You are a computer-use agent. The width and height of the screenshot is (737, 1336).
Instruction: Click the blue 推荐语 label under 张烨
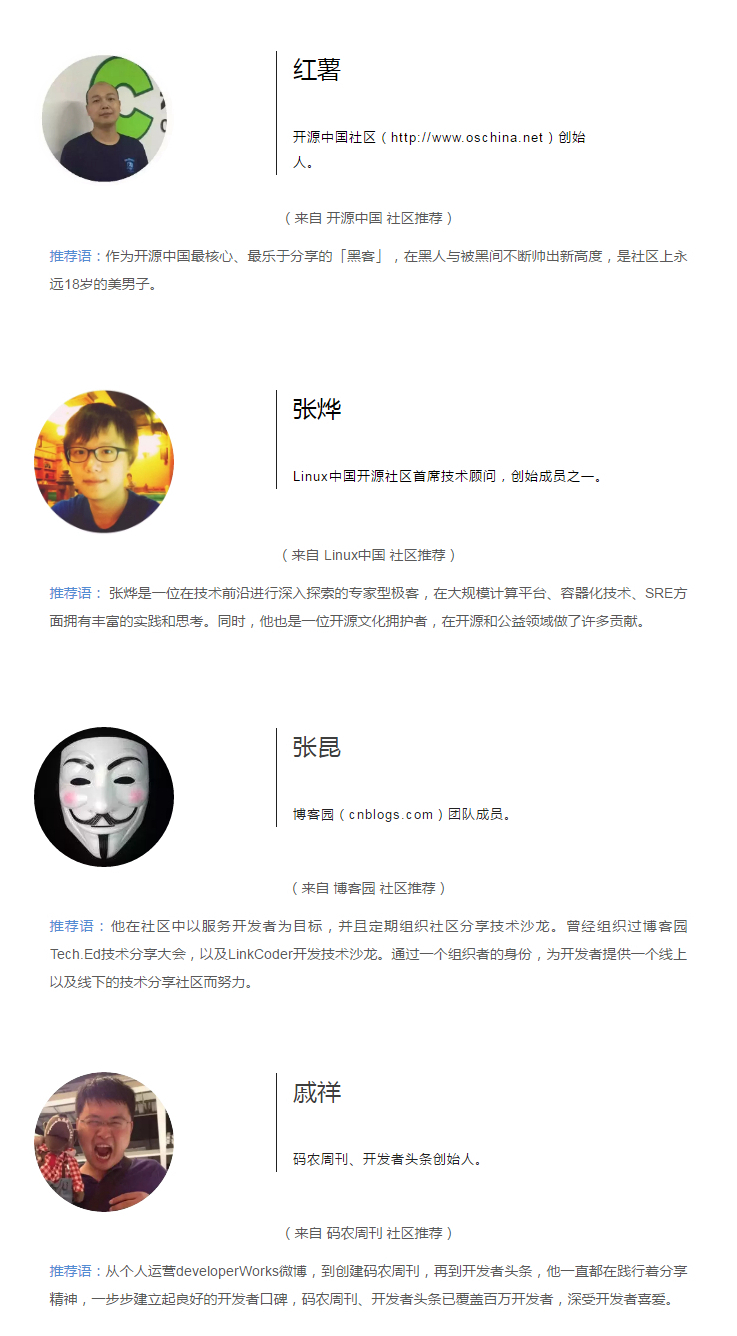[71, 594]
